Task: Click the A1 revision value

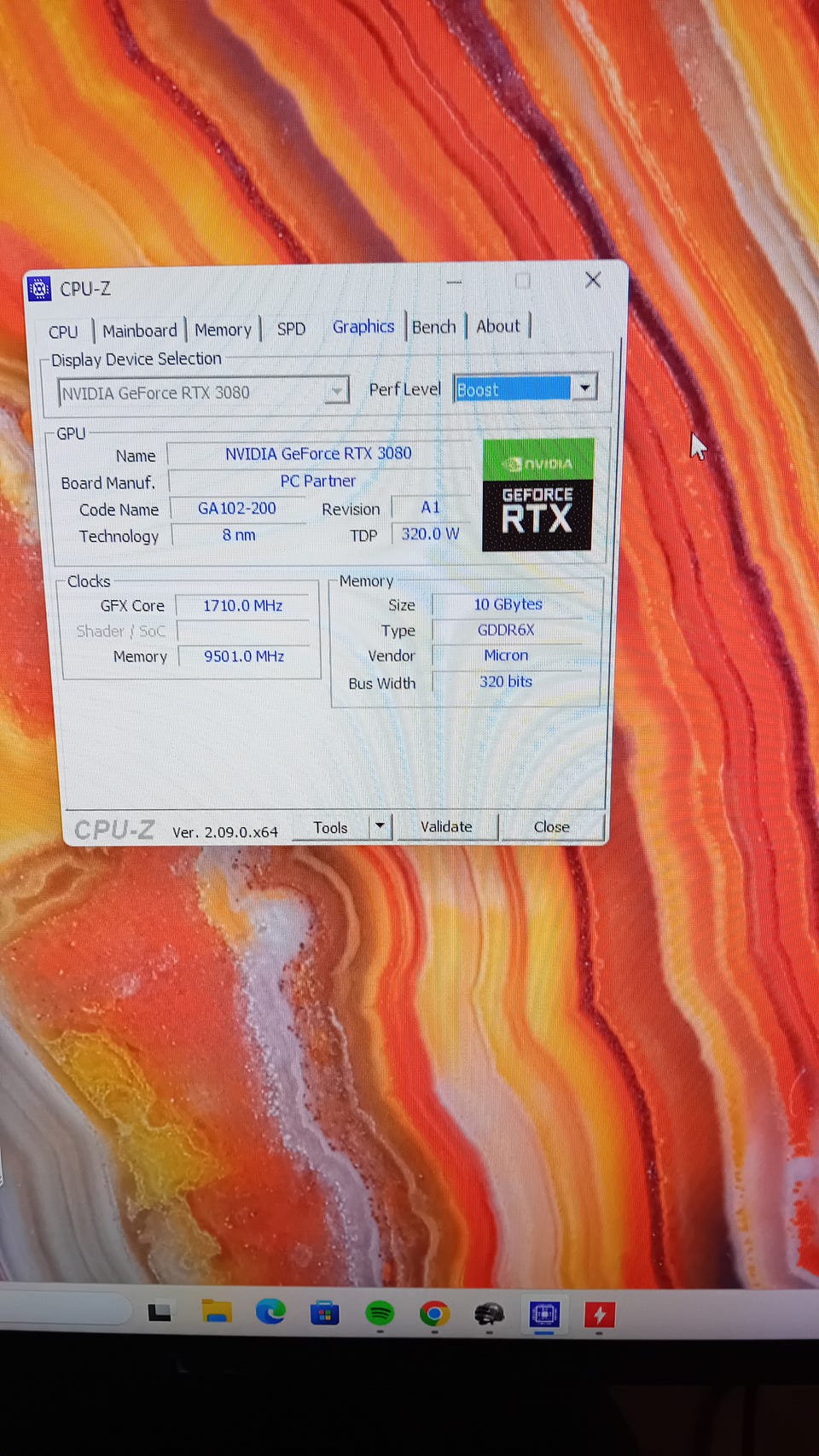Action: tap(430, 508)
